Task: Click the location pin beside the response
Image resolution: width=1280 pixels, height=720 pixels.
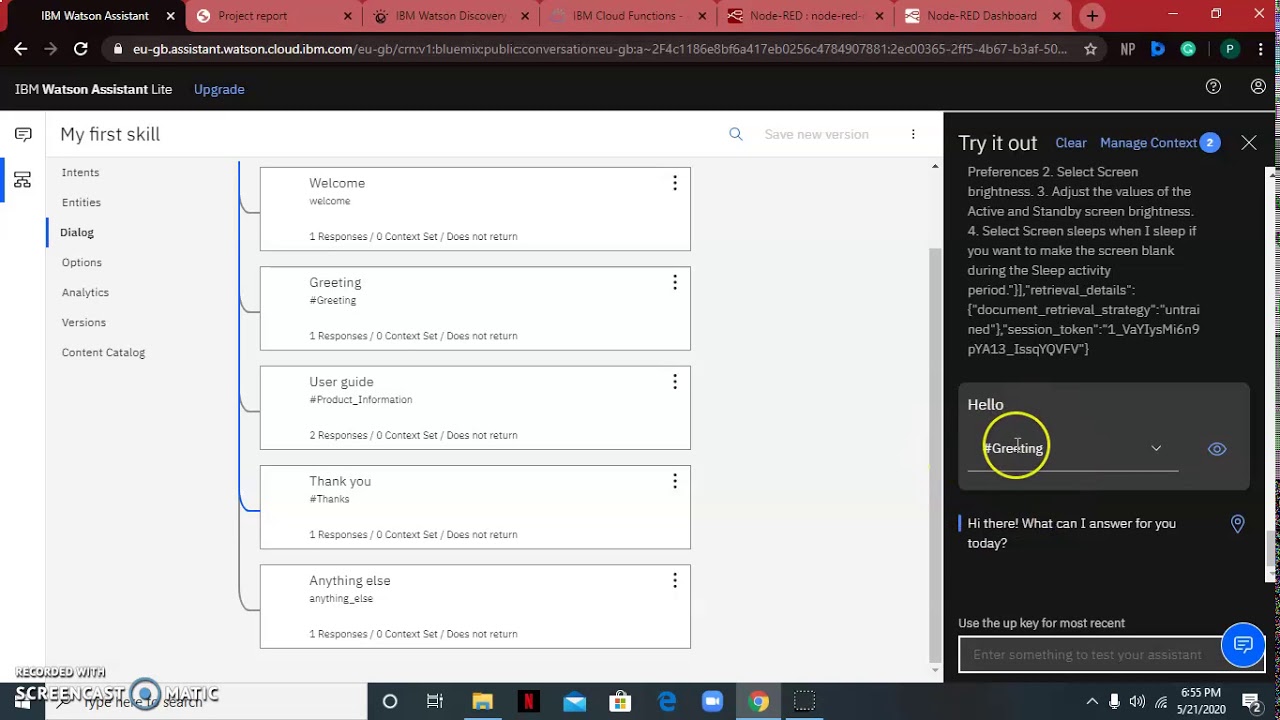Action: [x=1238, y=524]
